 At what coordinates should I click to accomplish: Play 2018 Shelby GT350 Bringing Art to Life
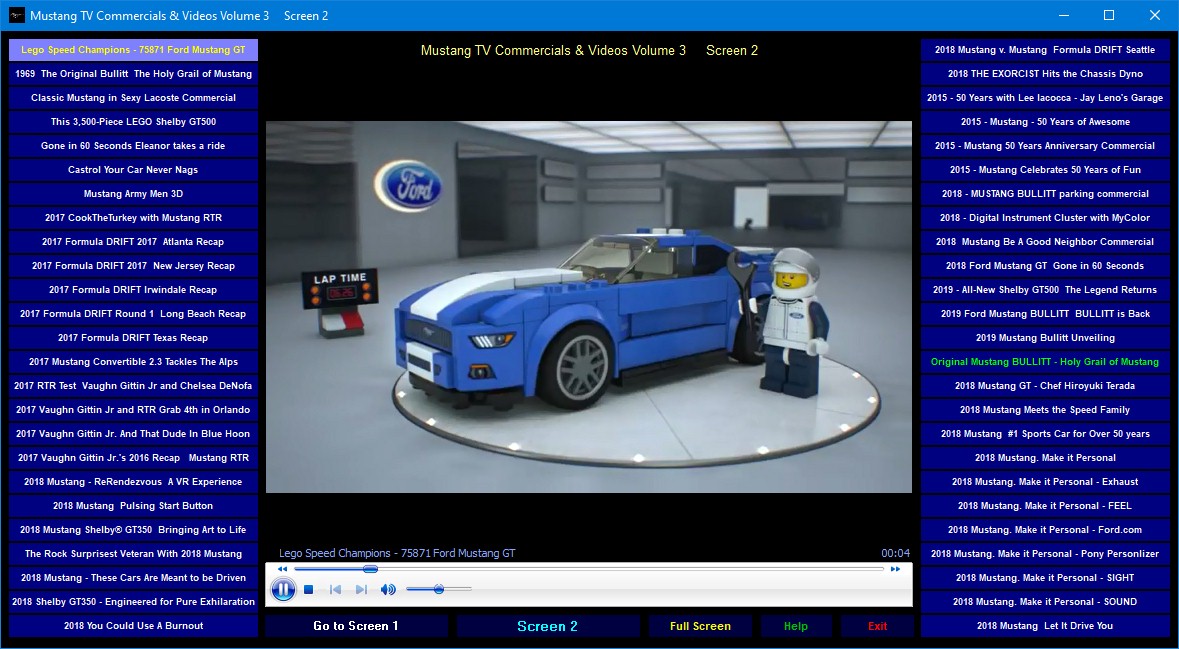[x=133, y=530]
